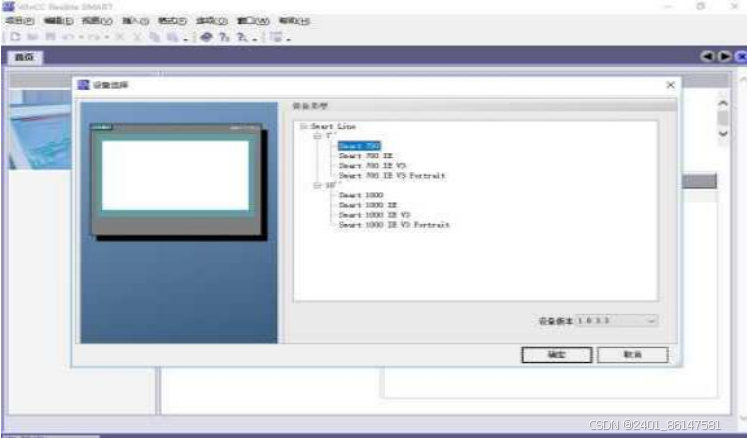Open the 编辑(E) menu
This screenshot has width=747, height=438.
pyautogui.click(x=58, y=21)
